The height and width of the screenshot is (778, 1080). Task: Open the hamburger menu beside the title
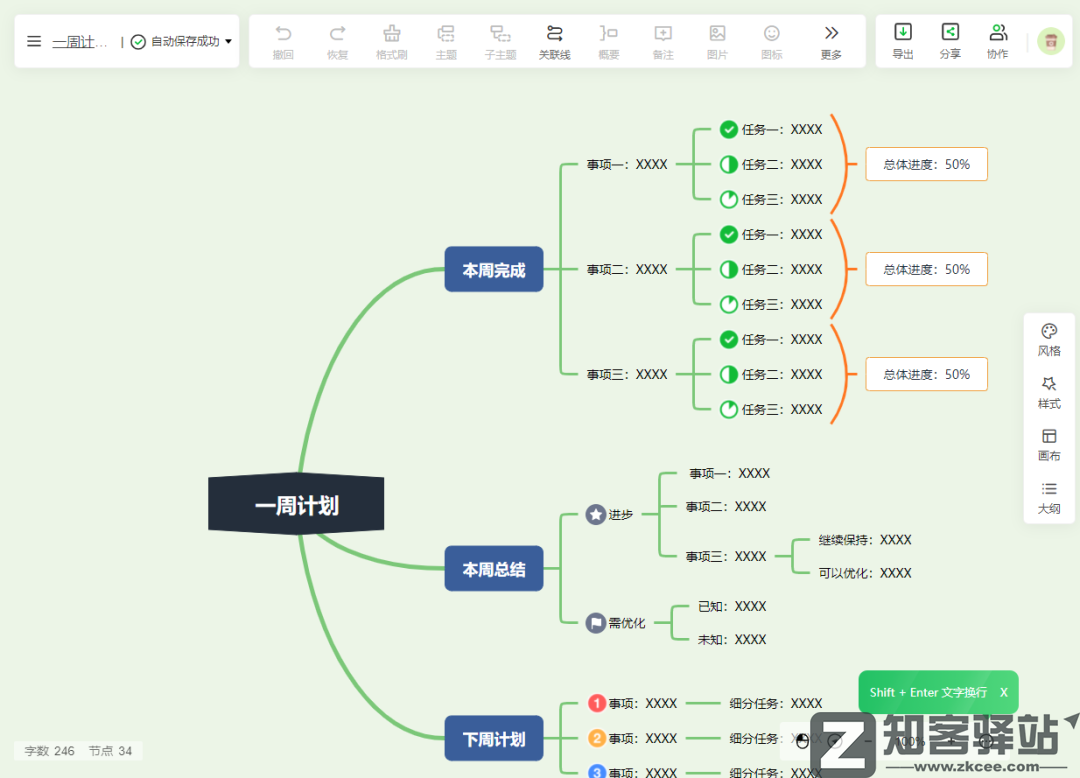pos(33,41)
